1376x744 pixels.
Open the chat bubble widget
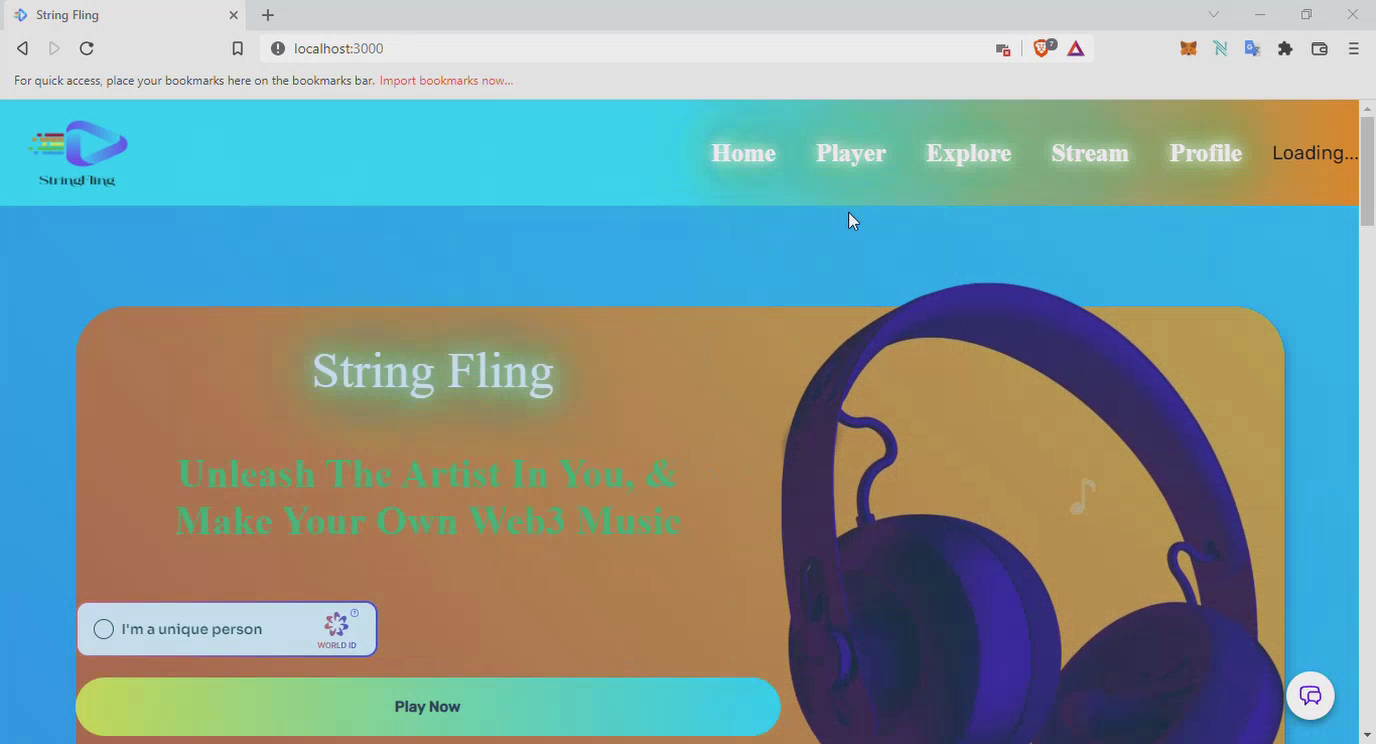coord(1310,696)
